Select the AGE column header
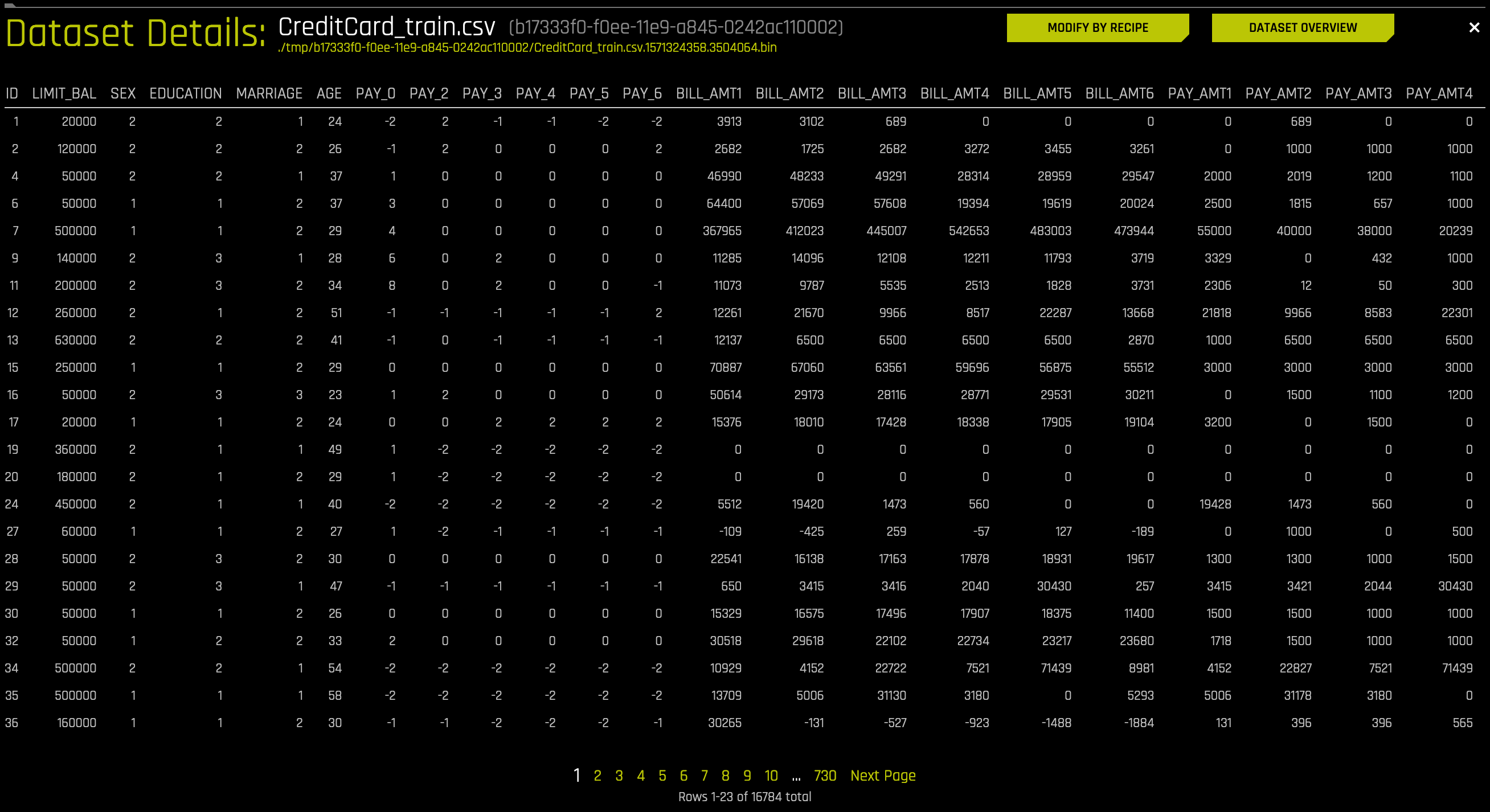 pyautogui.click(x=329, y=93)
